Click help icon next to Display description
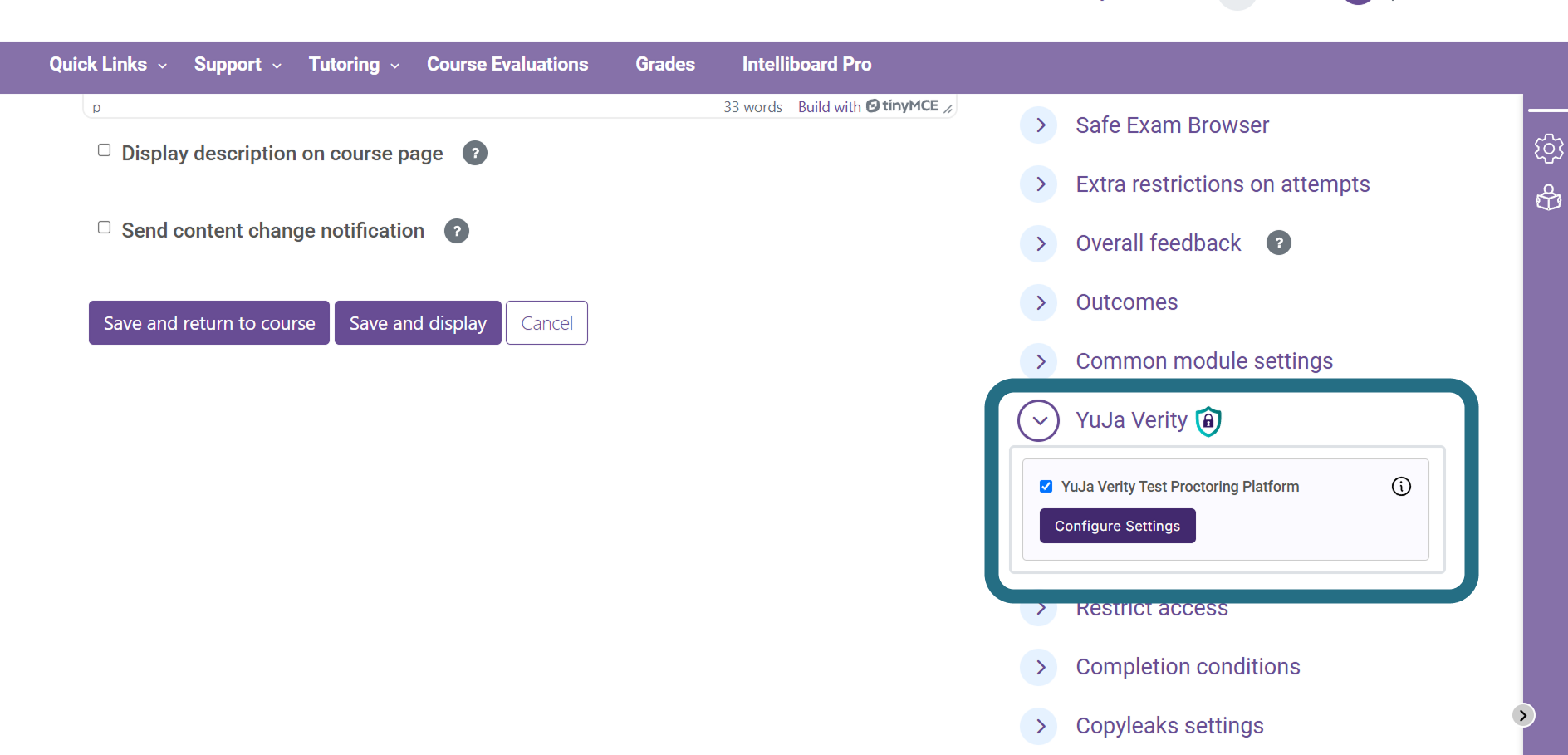Screen dimensions: 1568x755 pos(475,153)
